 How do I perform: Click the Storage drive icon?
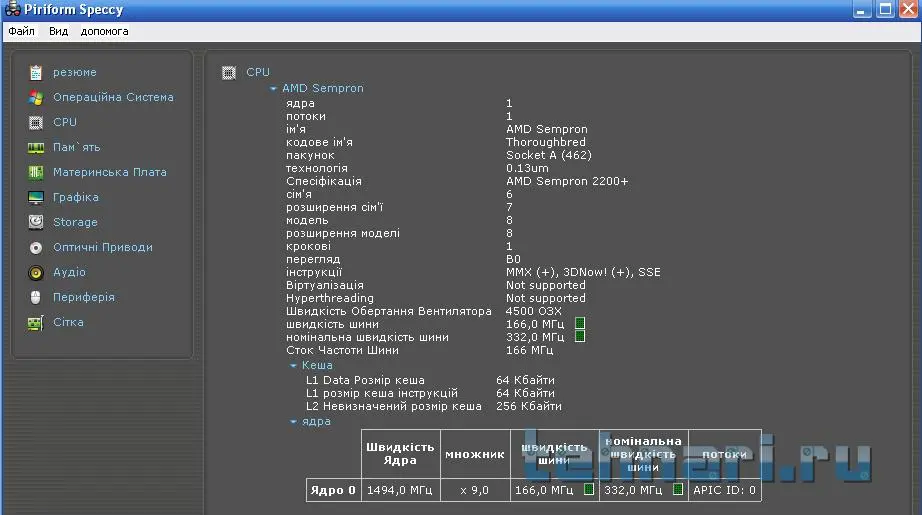click(36, 222)
